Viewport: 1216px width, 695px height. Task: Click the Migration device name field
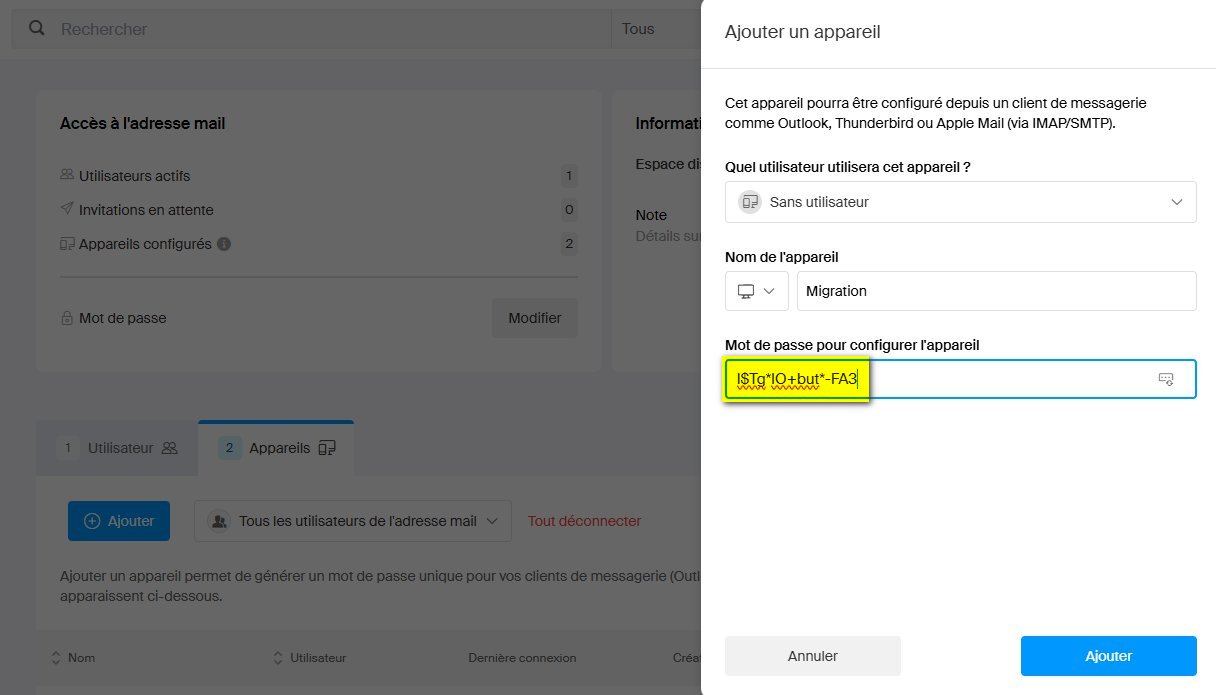[x=997, y=291]
